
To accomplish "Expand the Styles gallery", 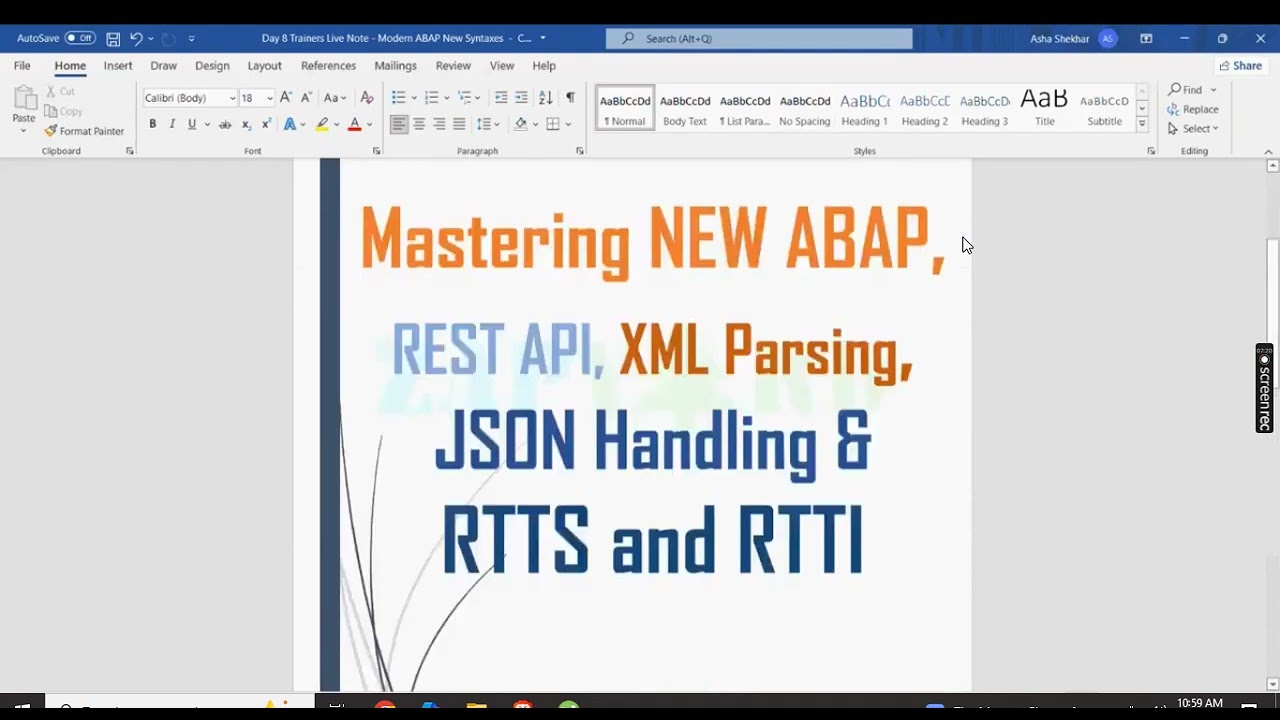I will point(1142,124).
